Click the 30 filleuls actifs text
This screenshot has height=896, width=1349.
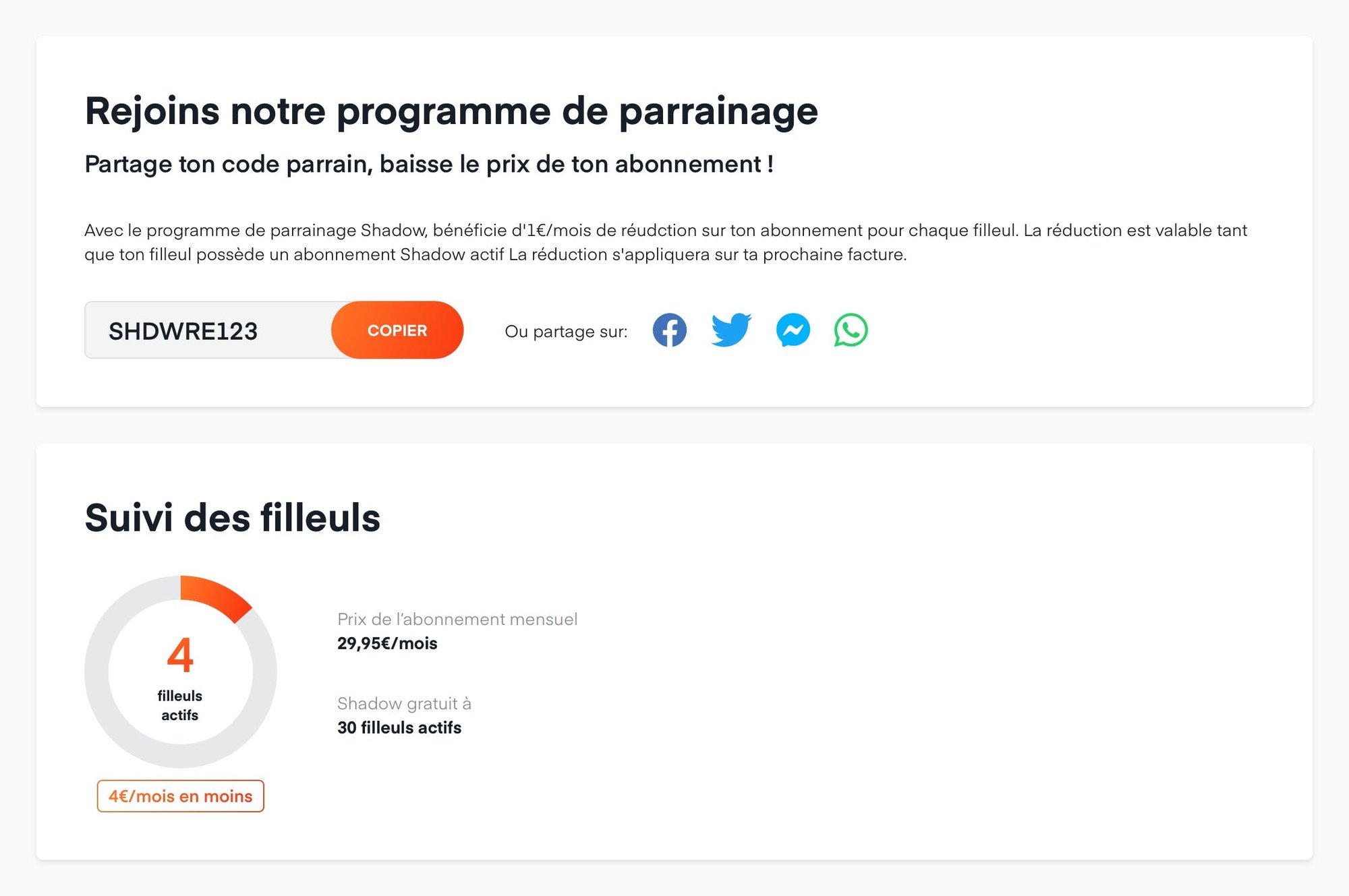tap(399, 727)
